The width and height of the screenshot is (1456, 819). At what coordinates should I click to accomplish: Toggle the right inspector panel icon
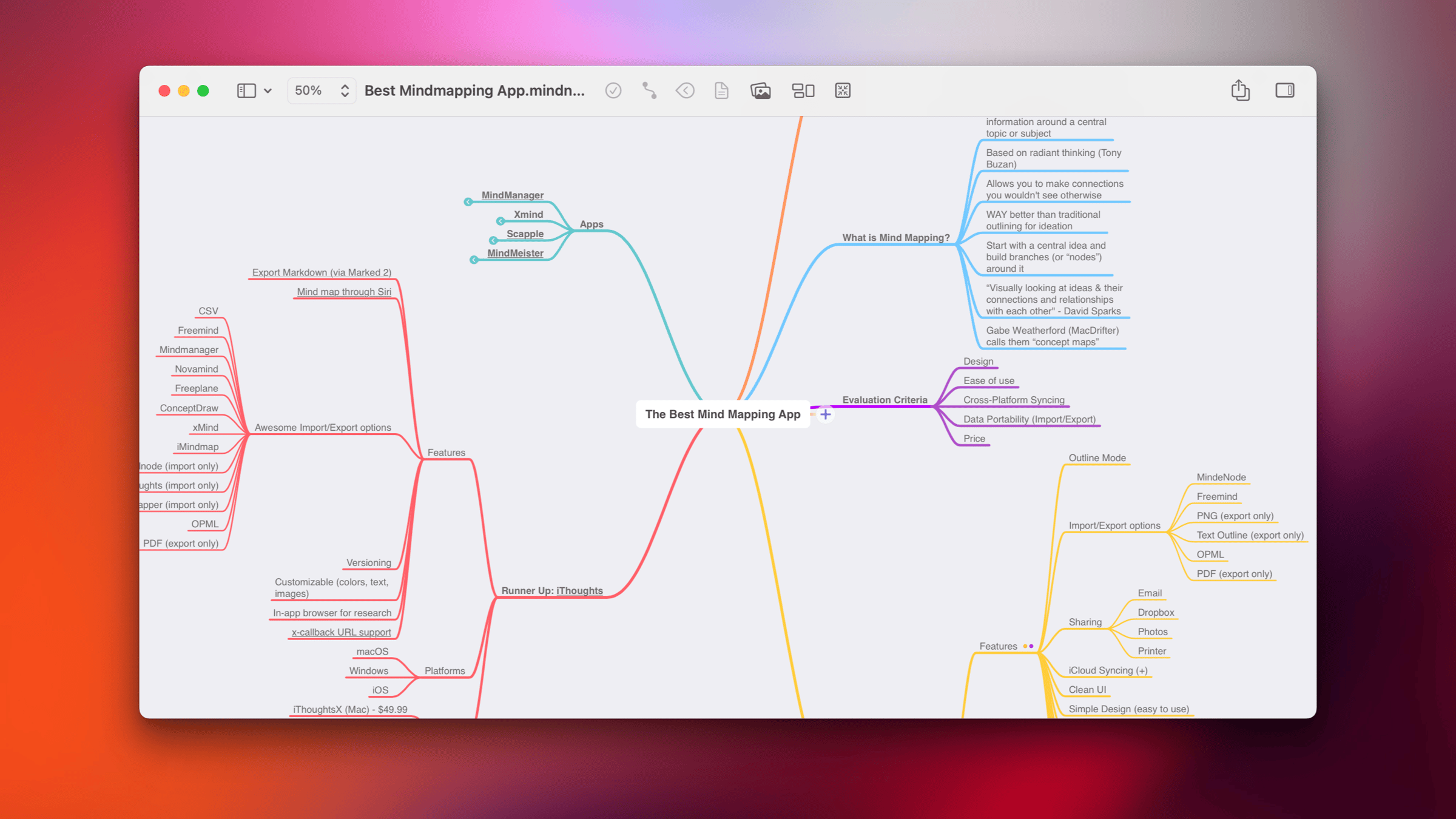1284,91
